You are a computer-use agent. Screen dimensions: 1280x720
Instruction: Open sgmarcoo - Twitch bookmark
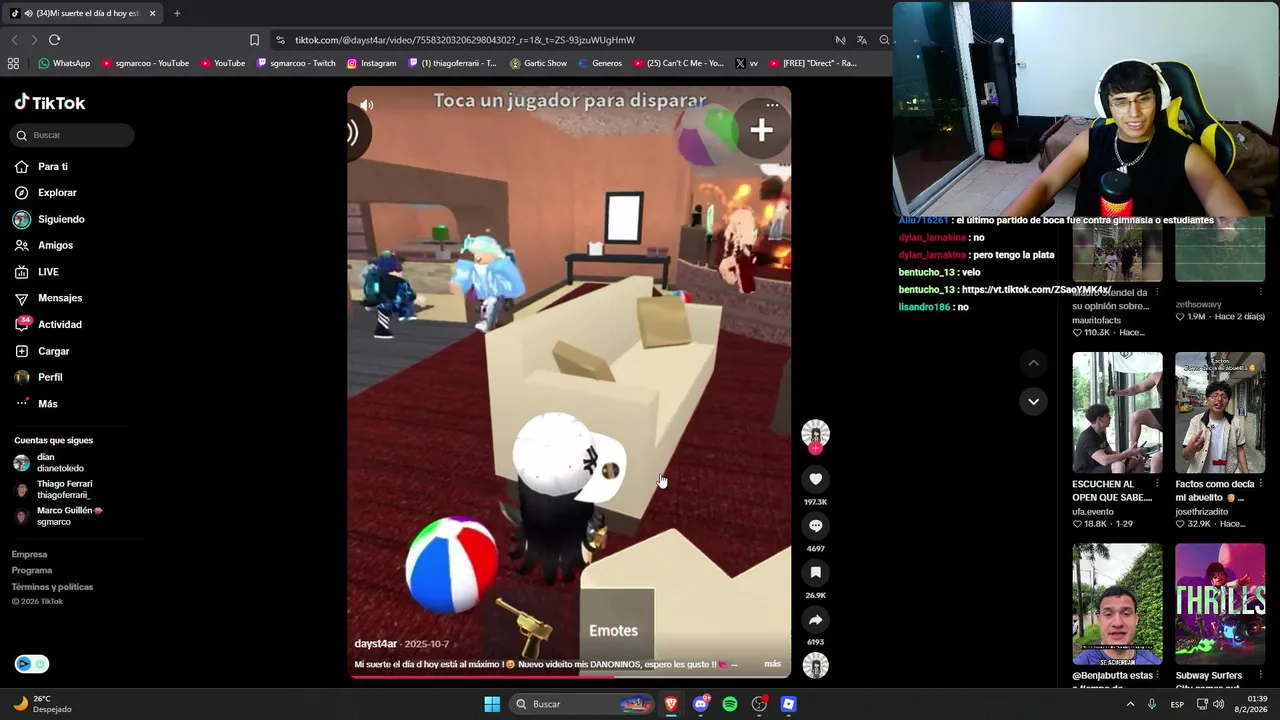click(296, 63)
